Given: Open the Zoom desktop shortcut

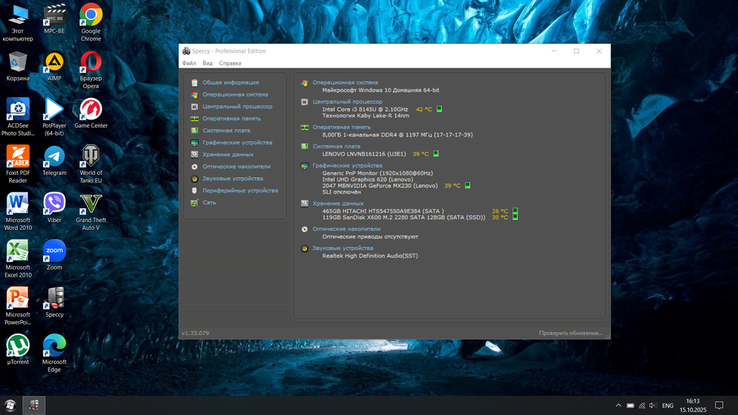Looking at the screenshot, I should [x=54, y=255].
